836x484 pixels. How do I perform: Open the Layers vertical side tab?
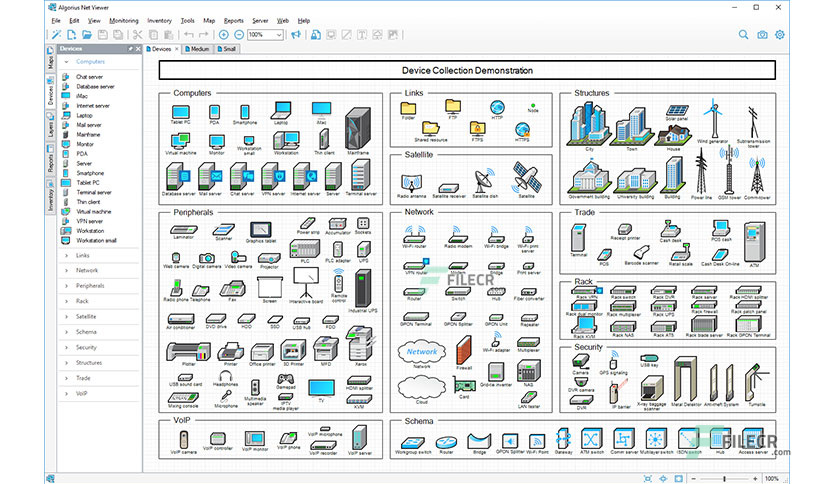coord(50,125)
